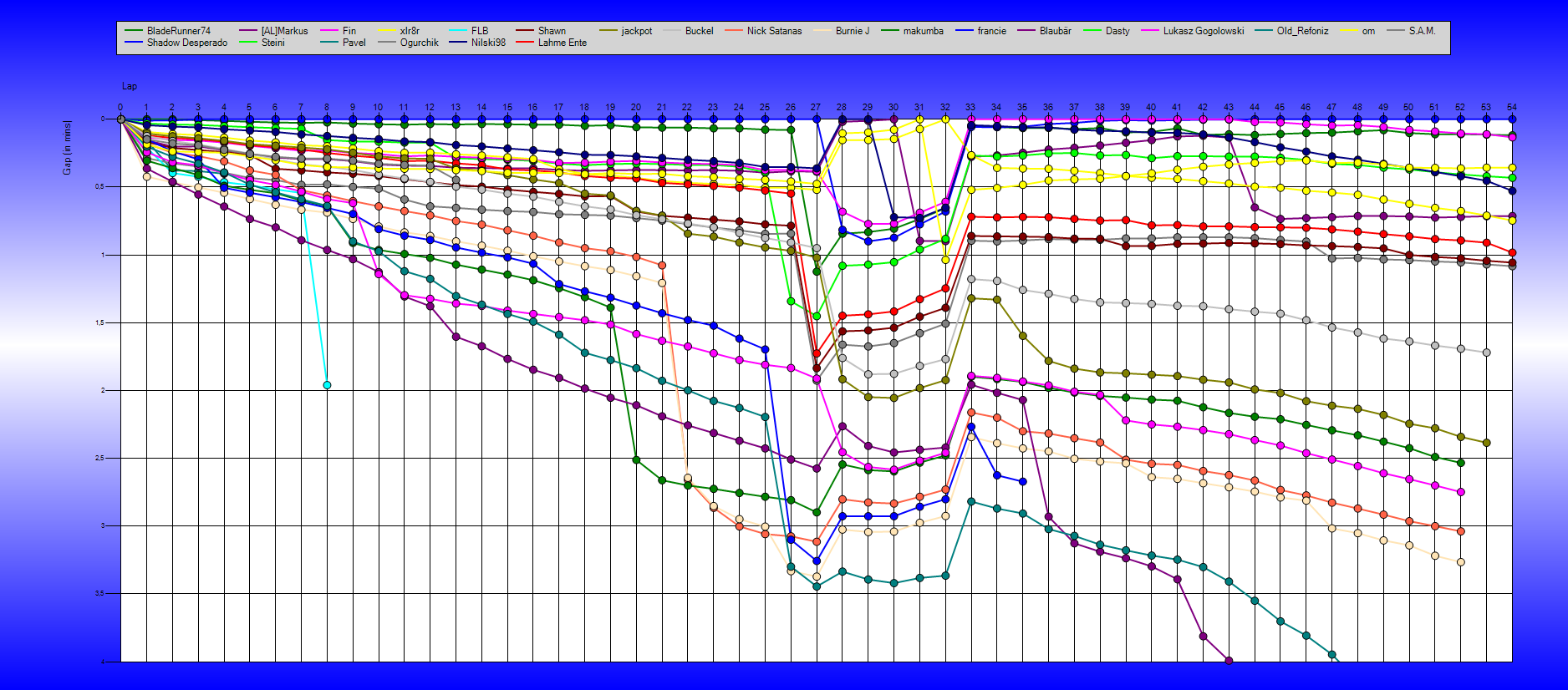Choose the Dasty legend label
Screen dimensions: 1568x690
pyautogui.click(x=1117, y=31)
